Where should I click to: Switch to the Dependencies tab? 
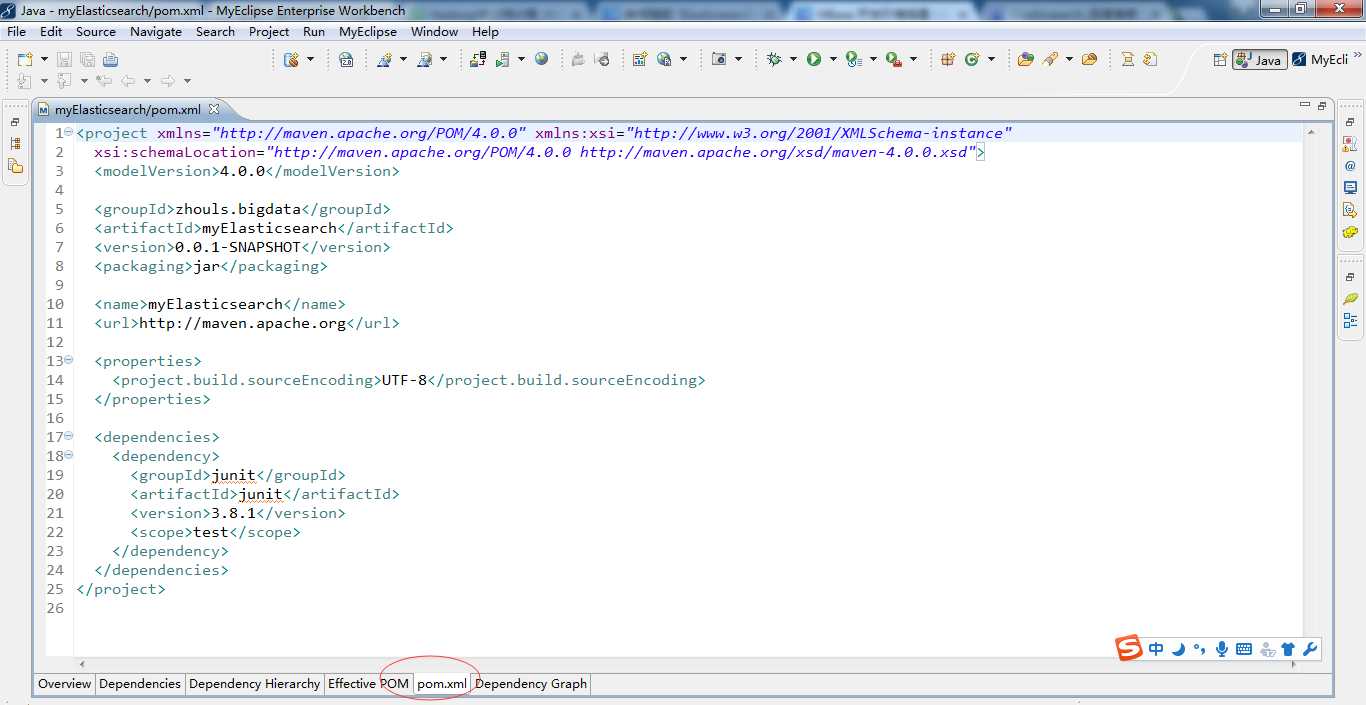point(140,684)
